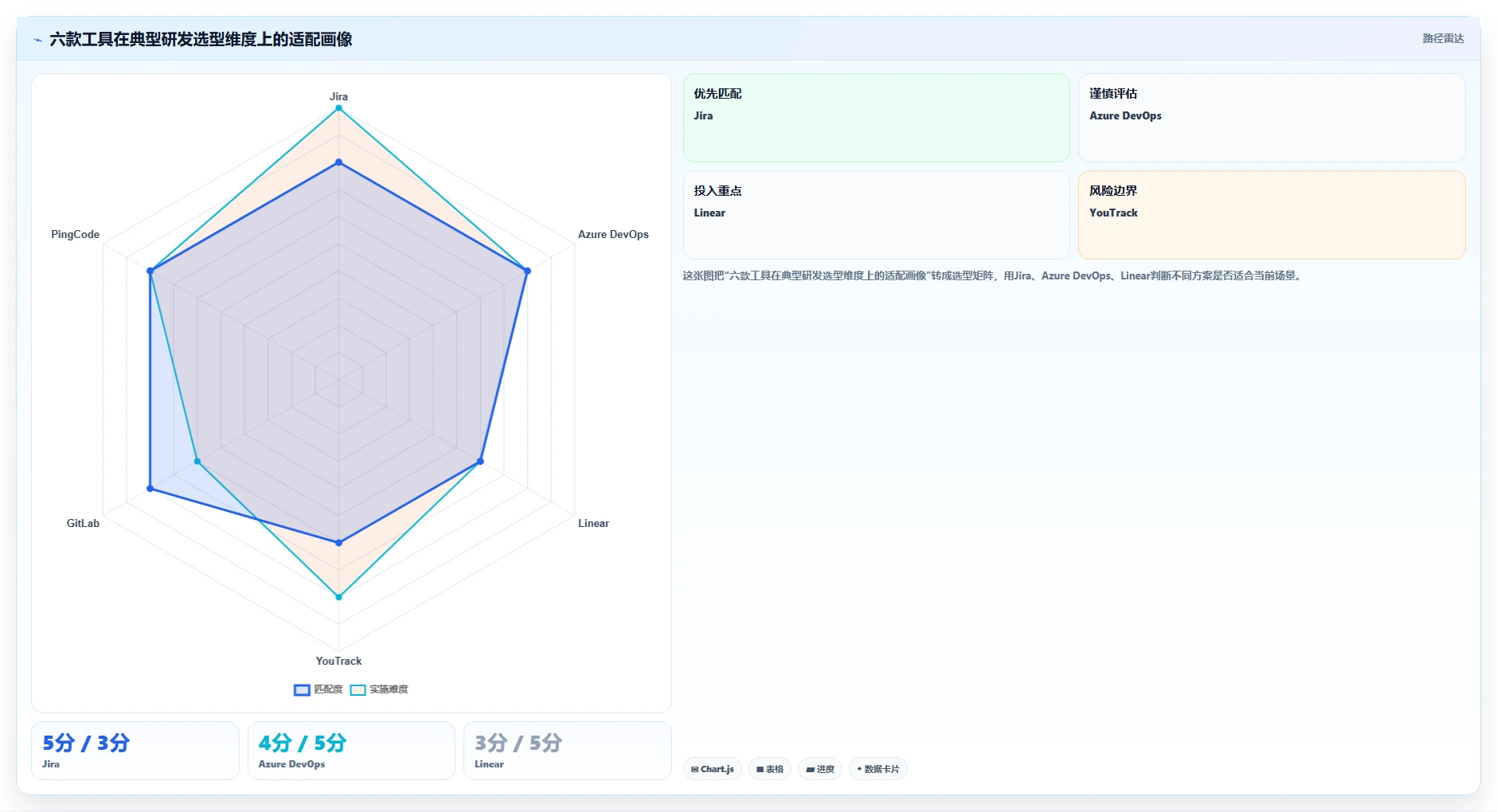
Task: Click the Linear radar axis label
Action: point(593,523)
